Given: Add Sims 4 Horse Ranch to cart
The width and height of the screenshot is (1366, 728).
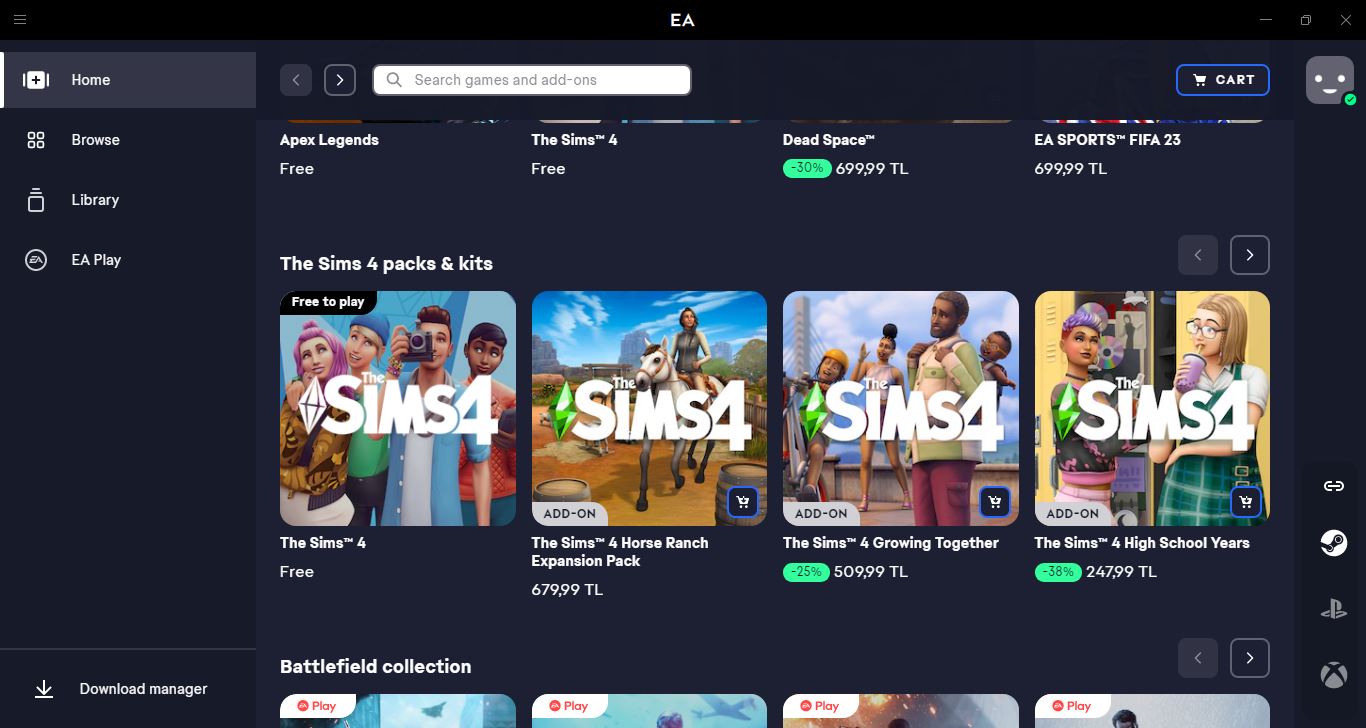Looking at the screenshot, I should 743,502.
